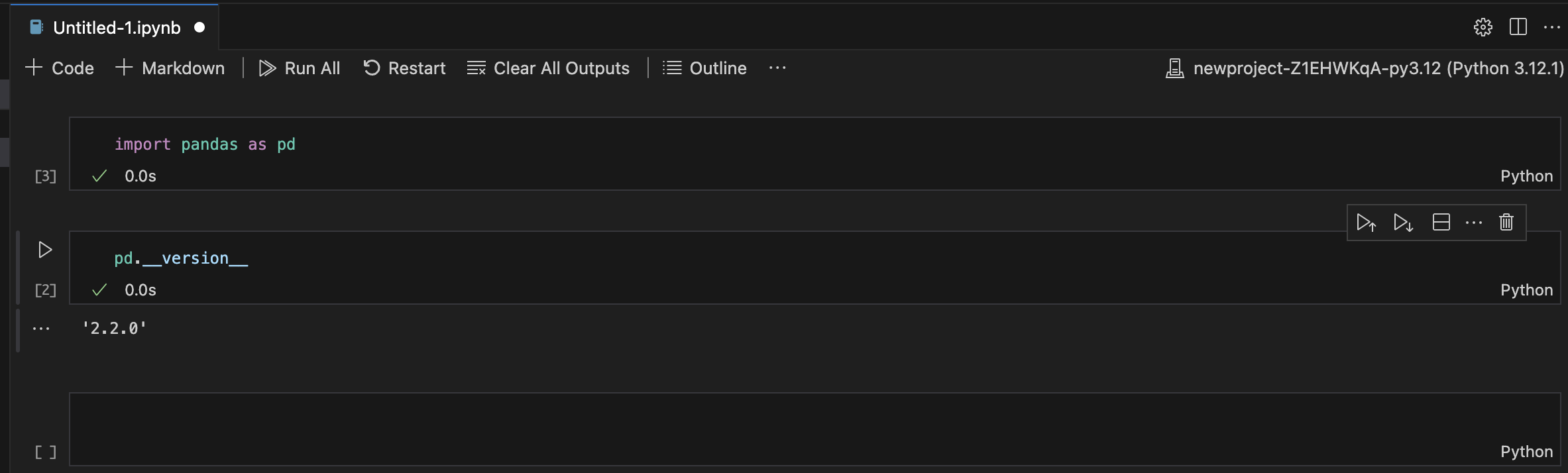Add a new Markdown cell

tap(170, 68)
